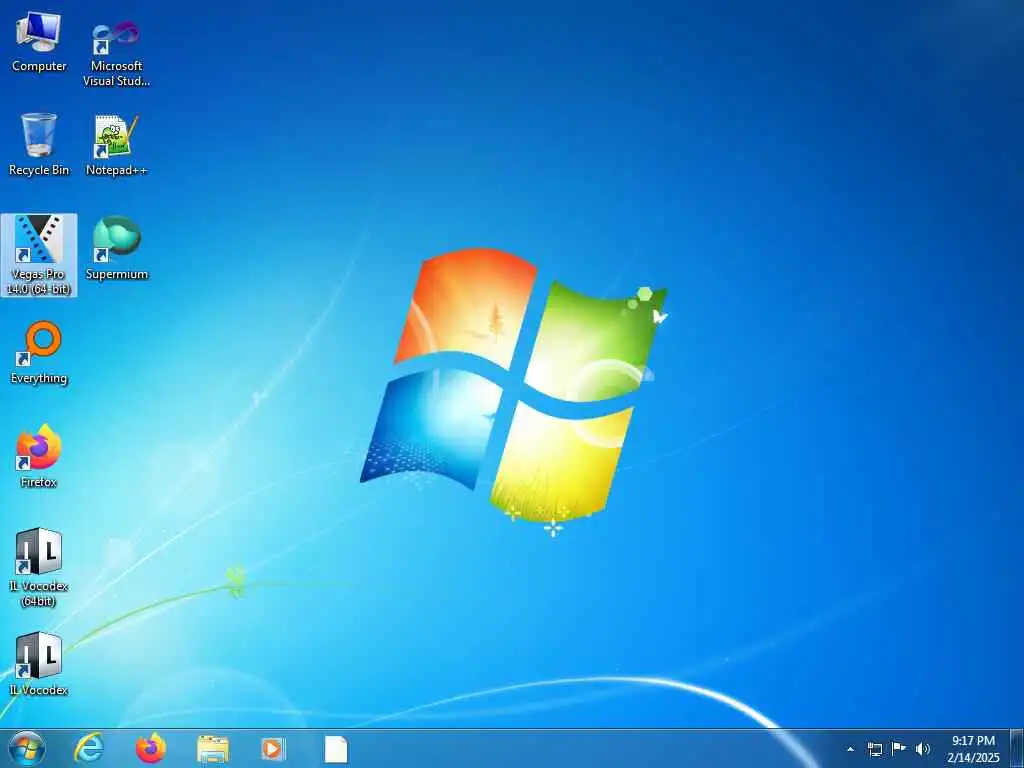Open the clock showing 9:17 PM
This screenshot has height=768, width=1024.
(973, 749)
